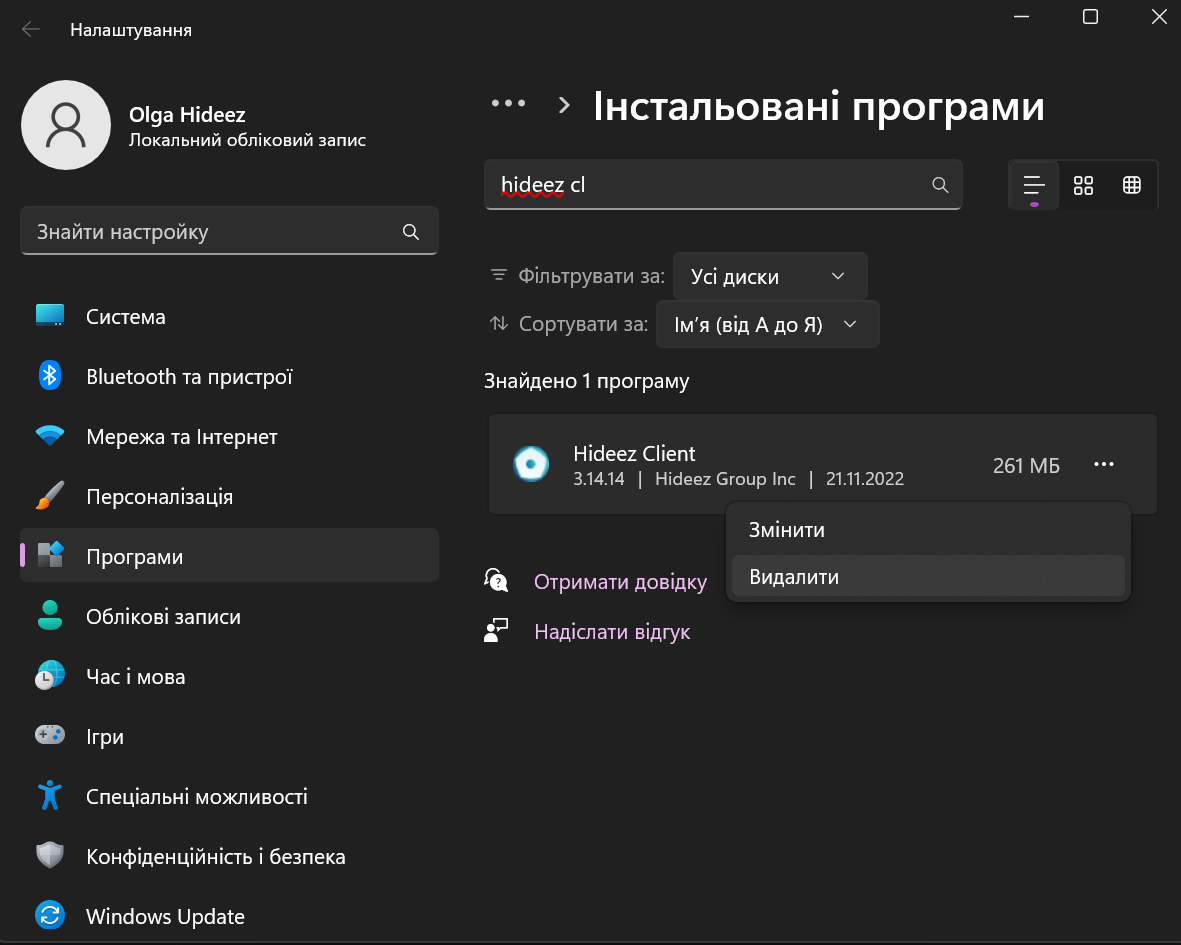
Task: Click breadcrumb chevron before Installed apps (Інстальовані програми)
Action: click(x=564, y=105)
